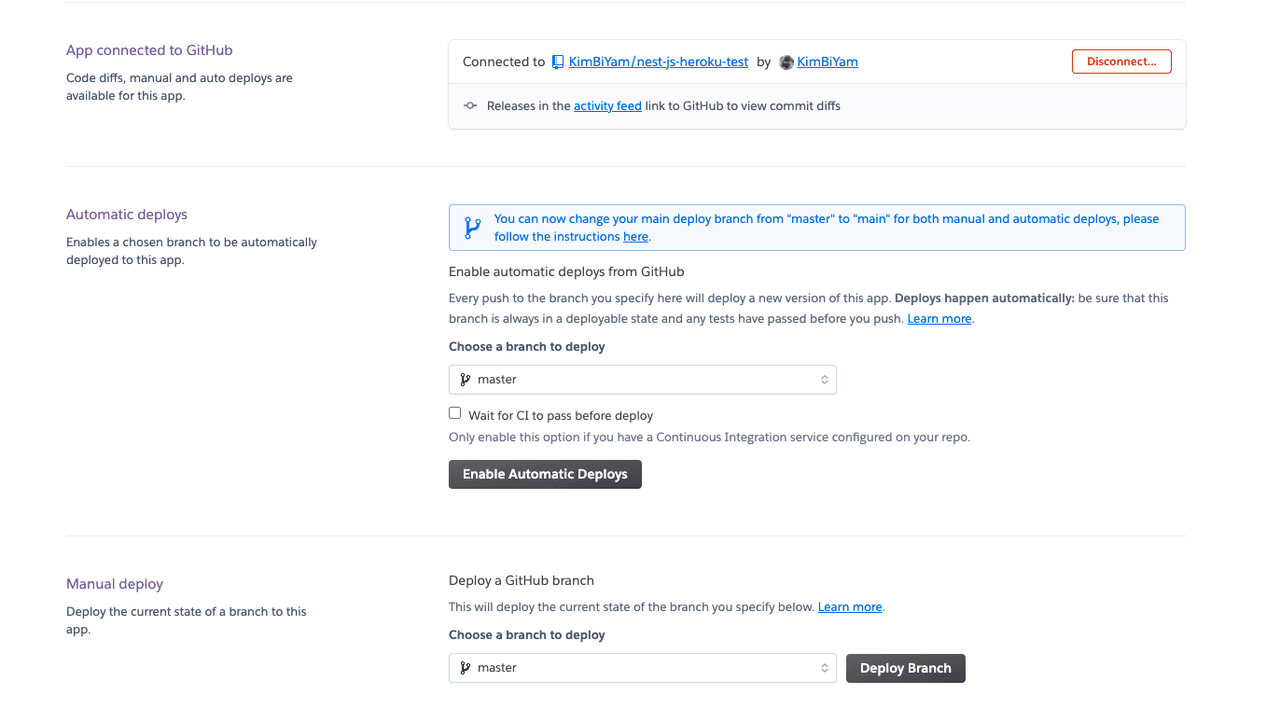Click the branch icon inside the manual deploy selector
Image resolution: width=1280 pixels, height=722 pixels.
(x=465, y=668)
